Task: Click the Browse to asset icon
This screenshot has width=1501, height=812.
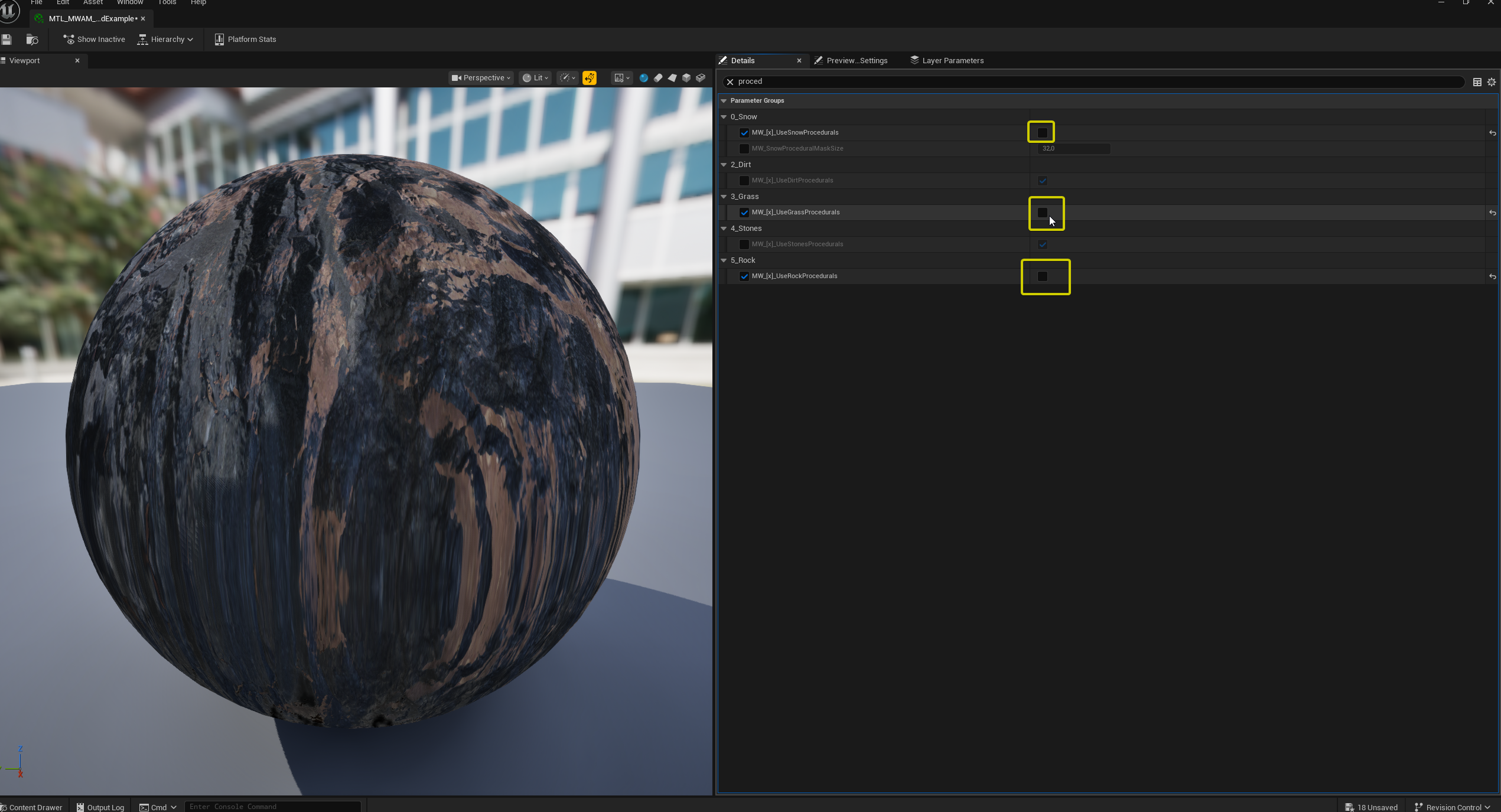Action: [32, 40]
